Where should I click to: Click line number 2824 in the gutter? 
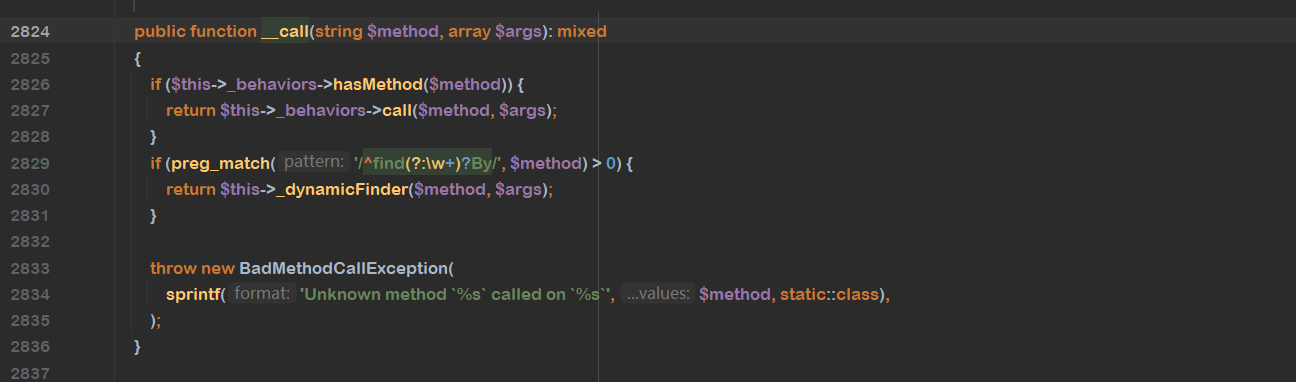tap(30, 32)
